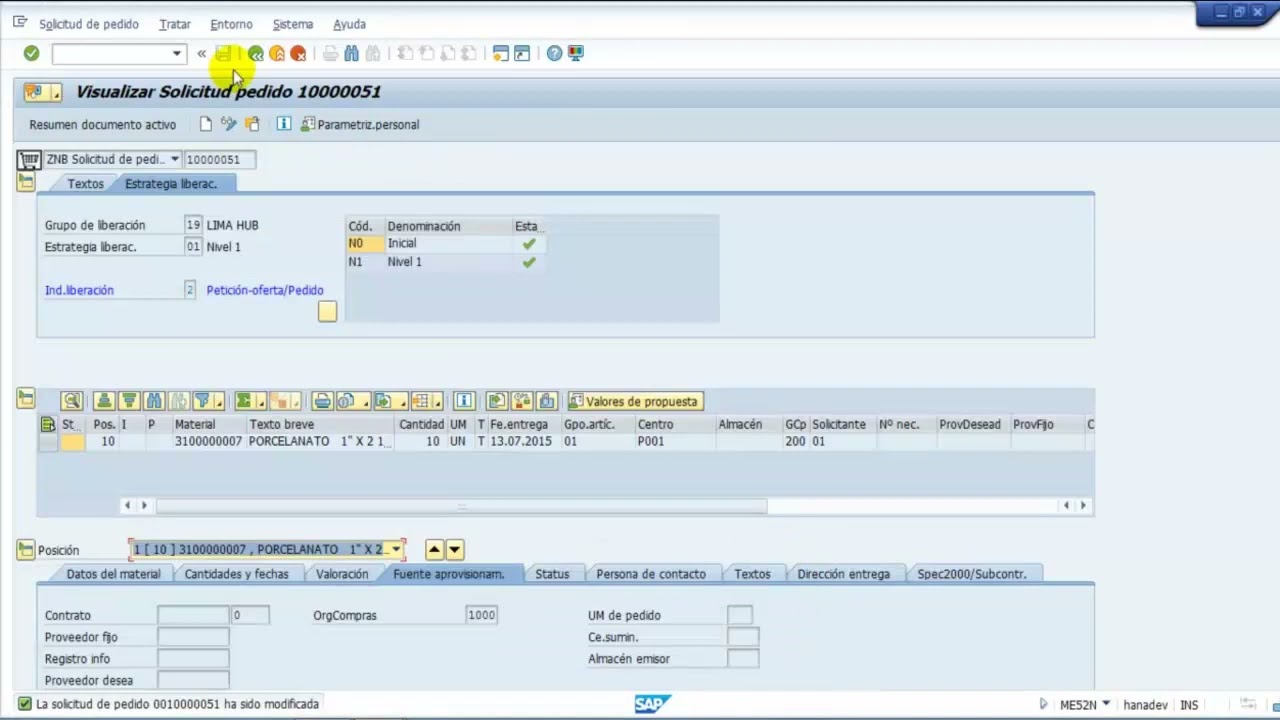Open the Posición item selector dropdown
The image size is (1280, 720).
pos(397,549)
